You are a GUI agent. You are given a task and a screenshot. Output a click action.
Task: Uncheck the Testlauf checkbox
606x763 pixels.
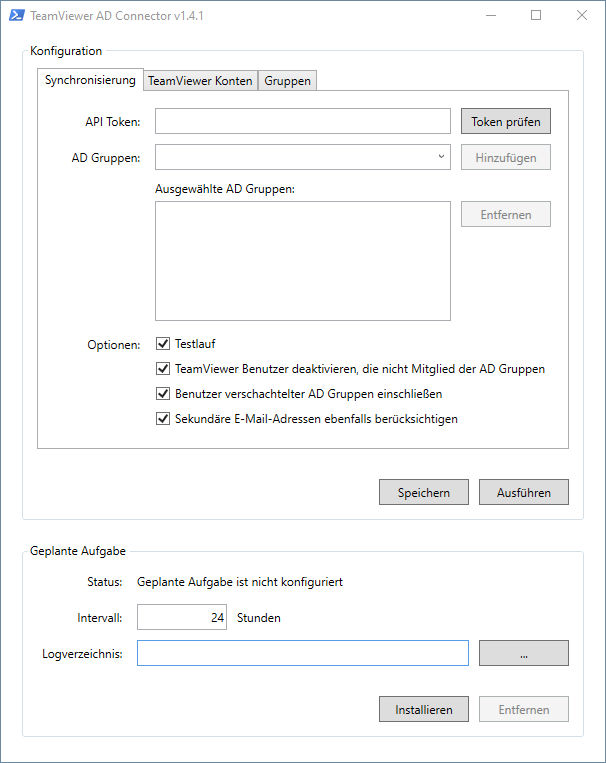pyautogui.click(x=163, y=344)
